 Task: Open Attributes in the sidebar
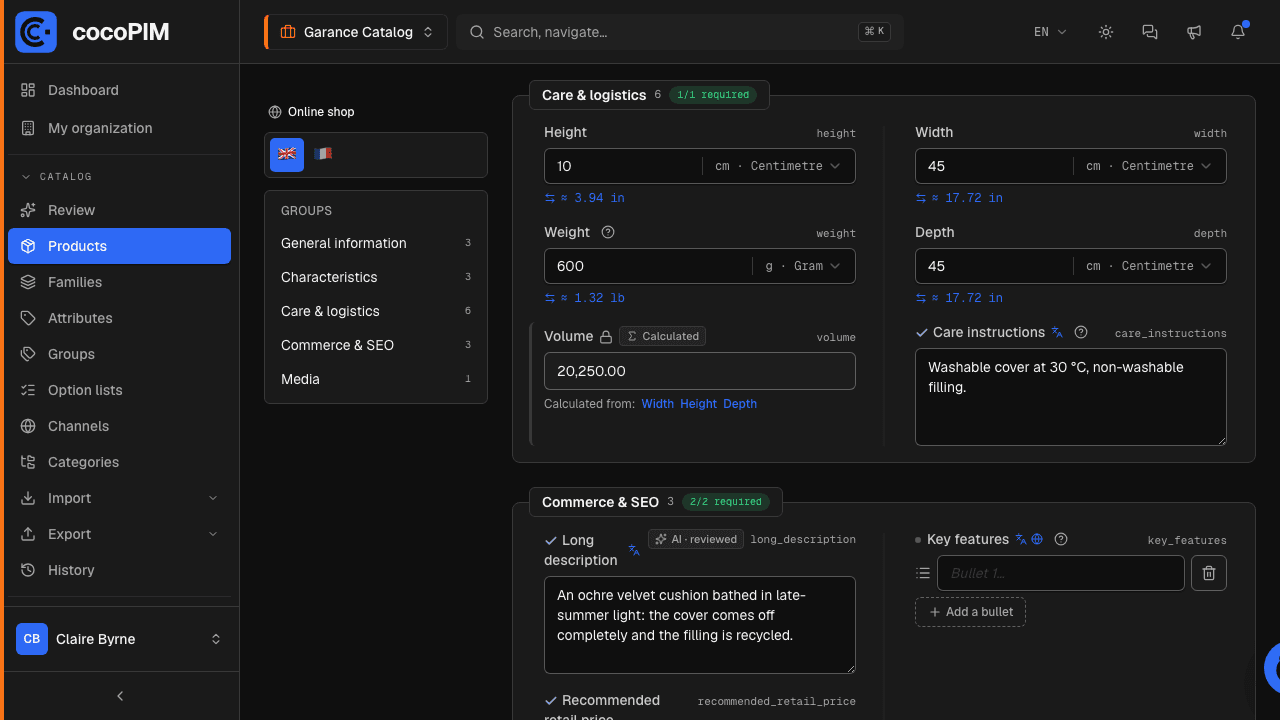[x=120, y=318]
